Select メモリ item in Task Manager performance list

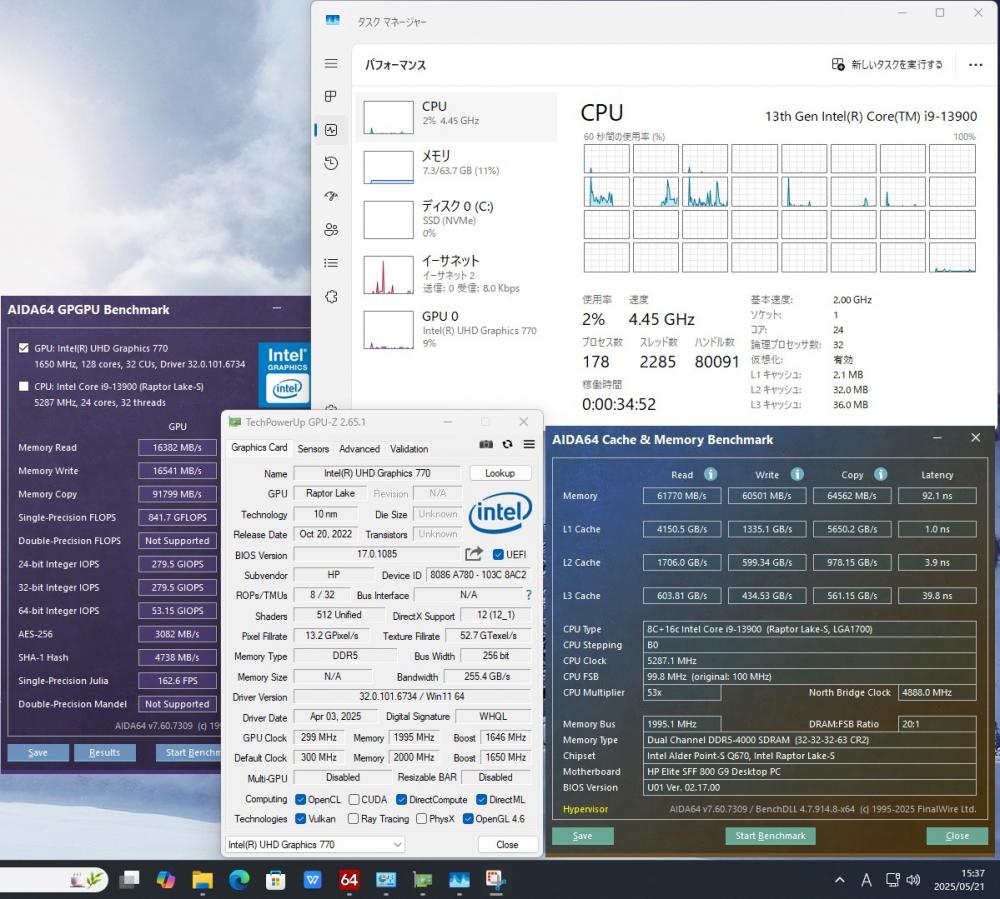point(456,166)
